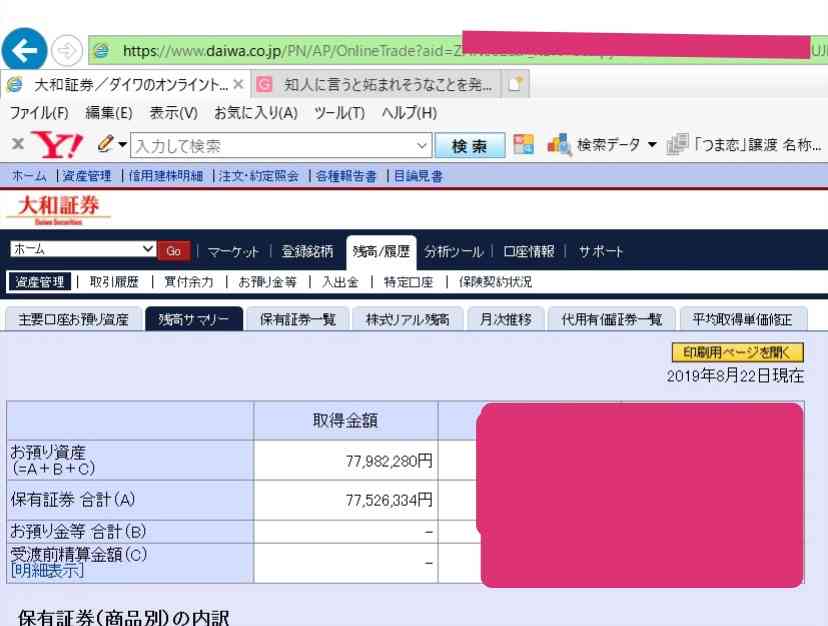Screen dimensions: 828x626
Task: Select 資産管理 in the dark sub-navigation row
Action: [x=40, y=282]
